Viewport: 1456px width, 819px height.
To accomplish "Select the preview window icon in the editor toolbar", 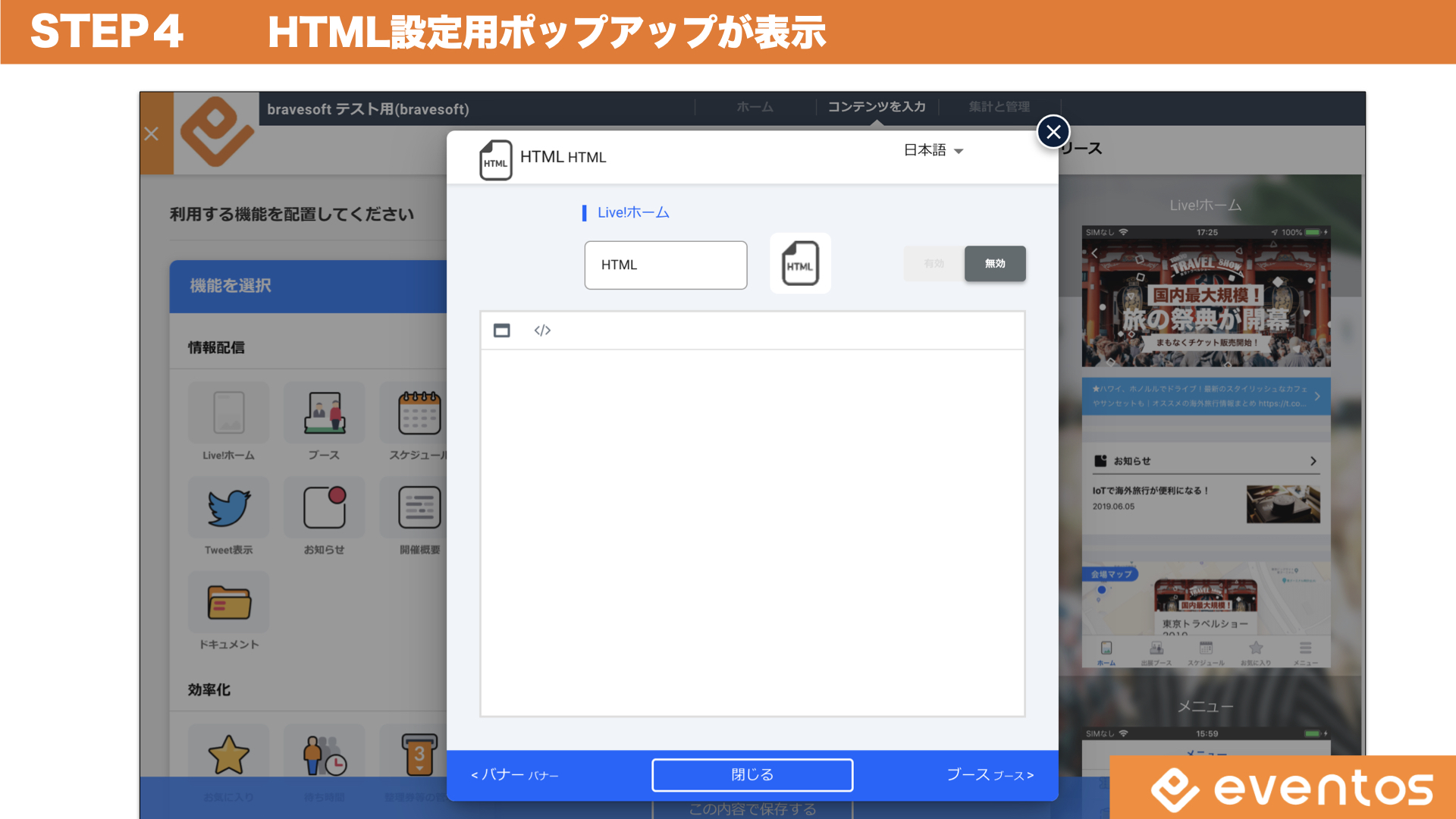I will click(x=502, y=331).
